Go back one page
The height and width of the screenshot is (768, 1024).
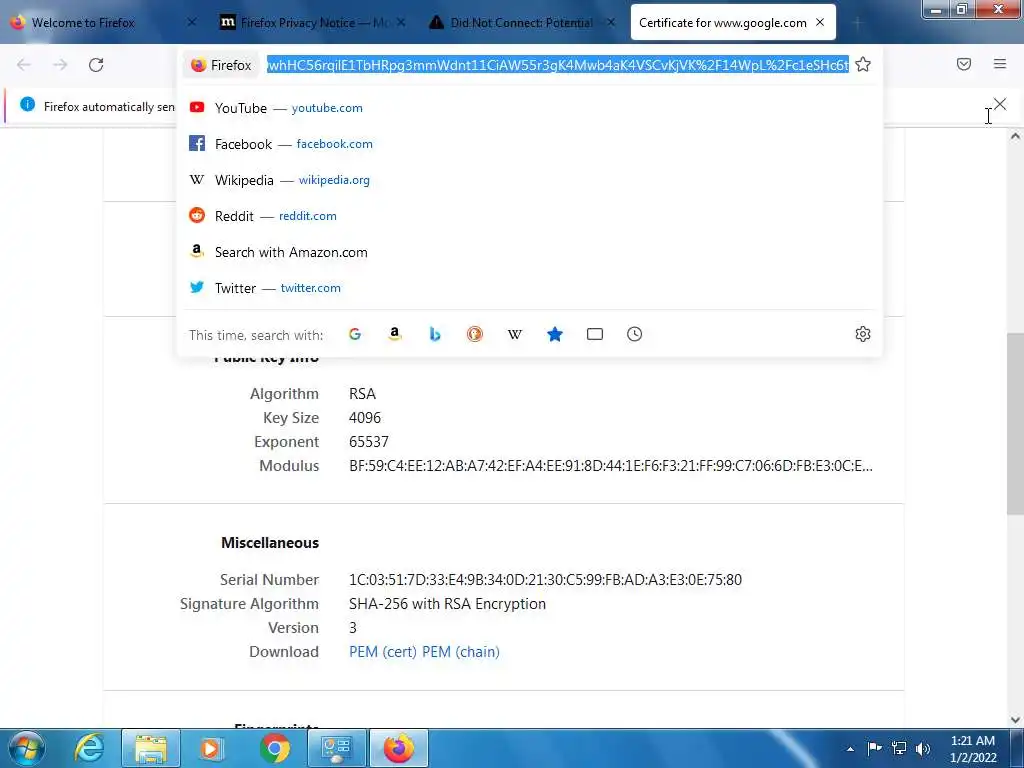(x=24, y=65)
